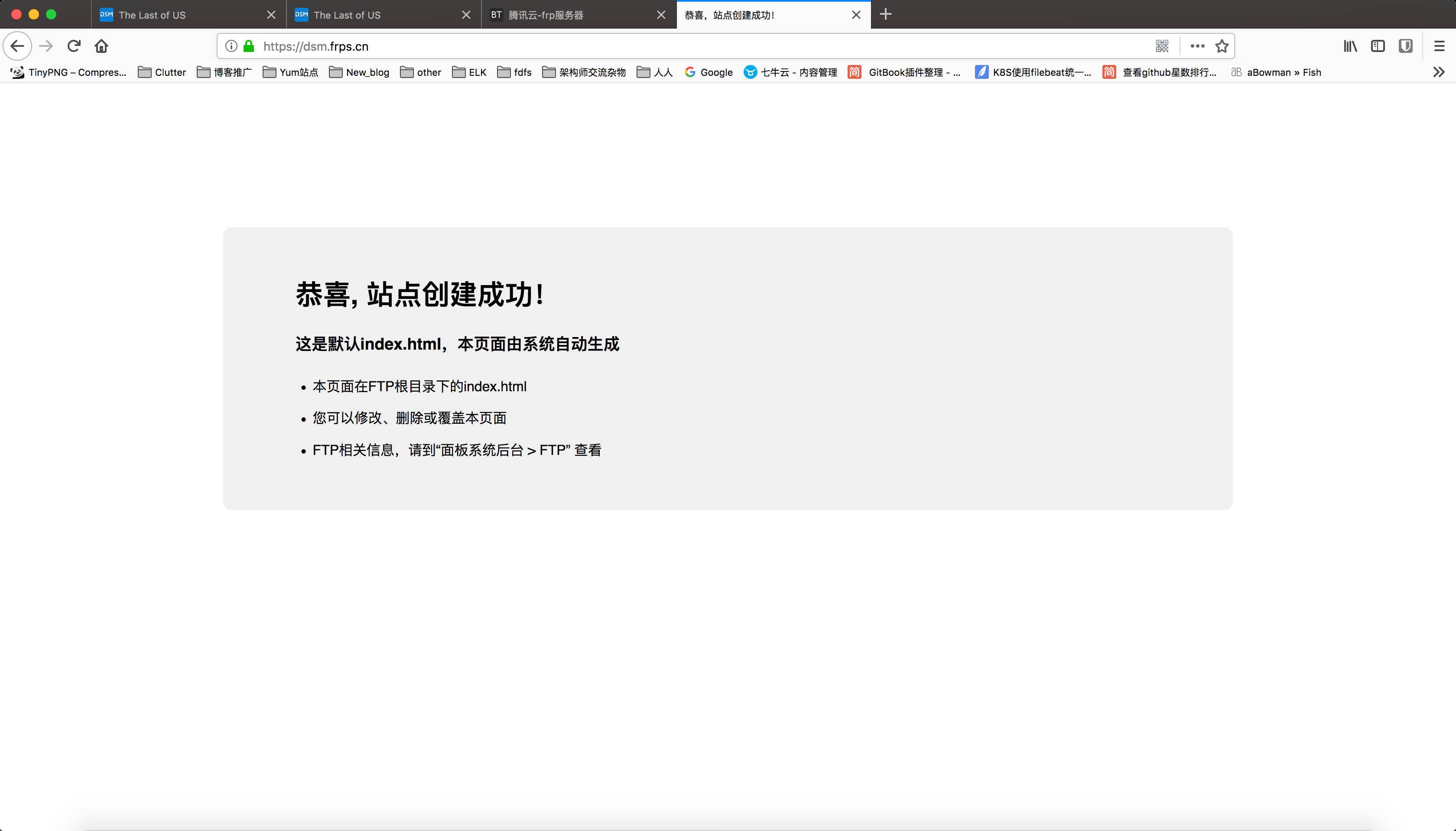View site info via the green padlock
The width and height of the screenshot is (1456, 831).
click(x=249, y=46)
